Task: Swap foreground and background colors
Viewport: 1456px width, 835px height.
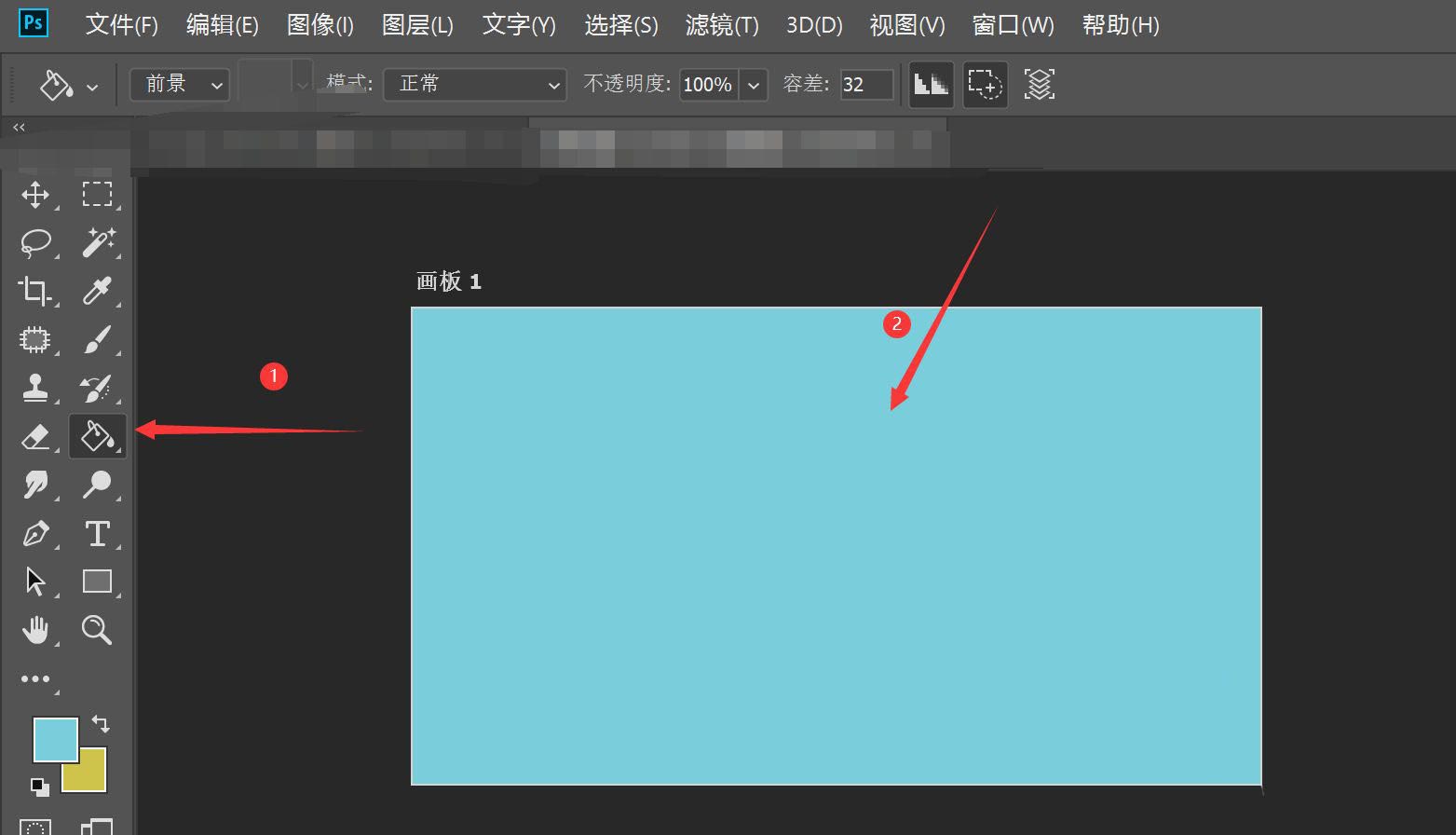Action: coord(101,724)
